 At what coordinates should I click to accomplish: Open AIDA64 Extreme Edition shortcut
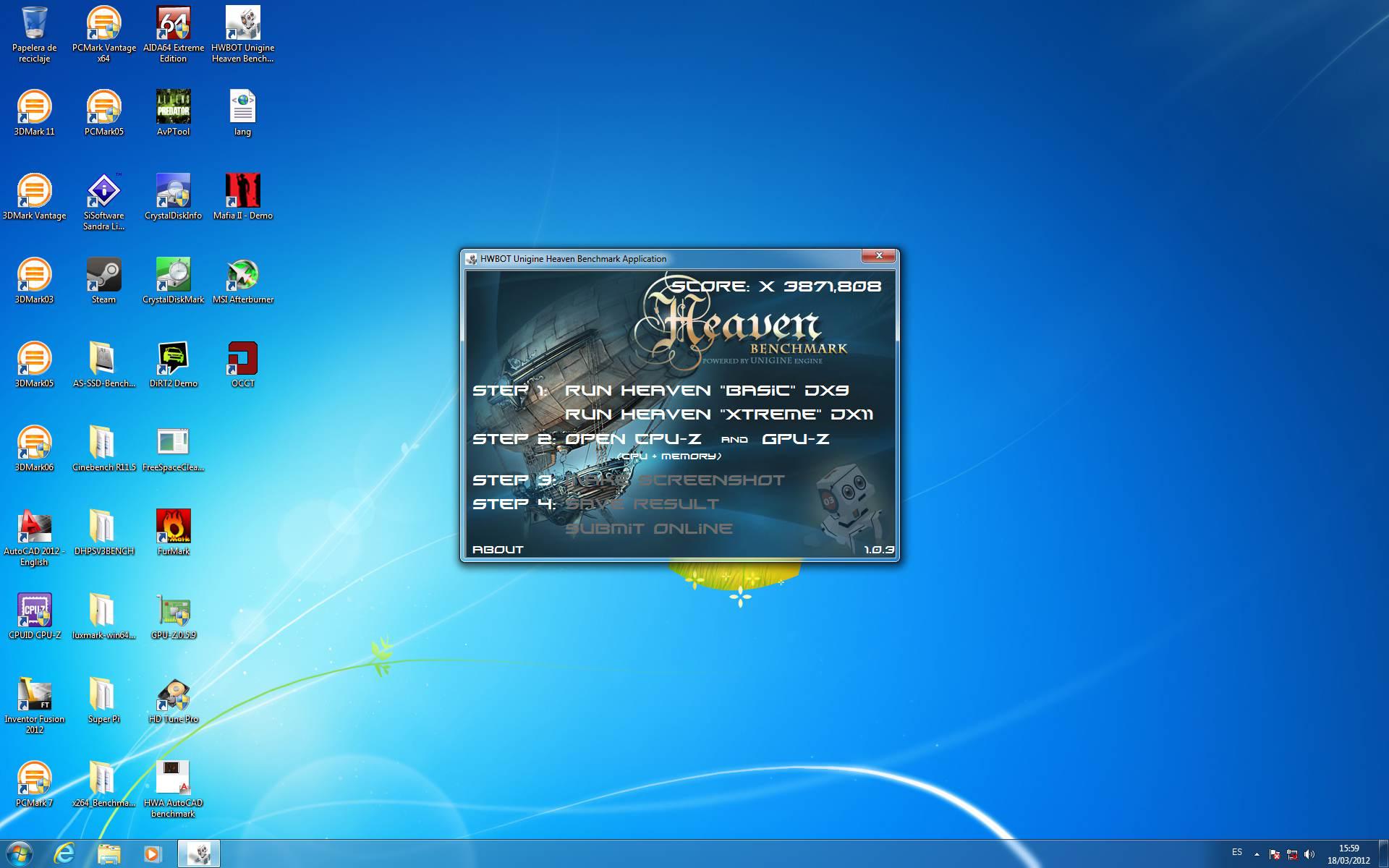[x=174, y=35]
